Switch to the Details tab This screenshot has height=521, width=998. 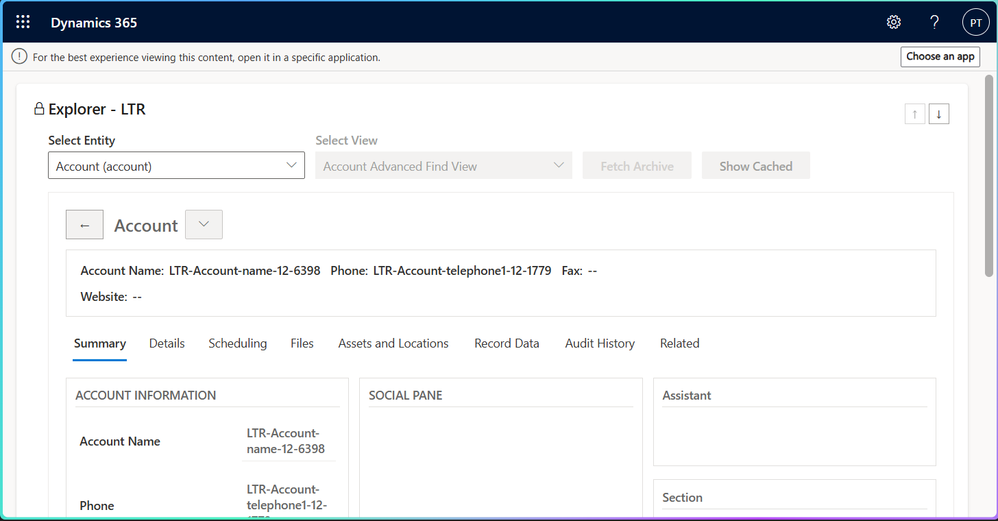(167, 344)
